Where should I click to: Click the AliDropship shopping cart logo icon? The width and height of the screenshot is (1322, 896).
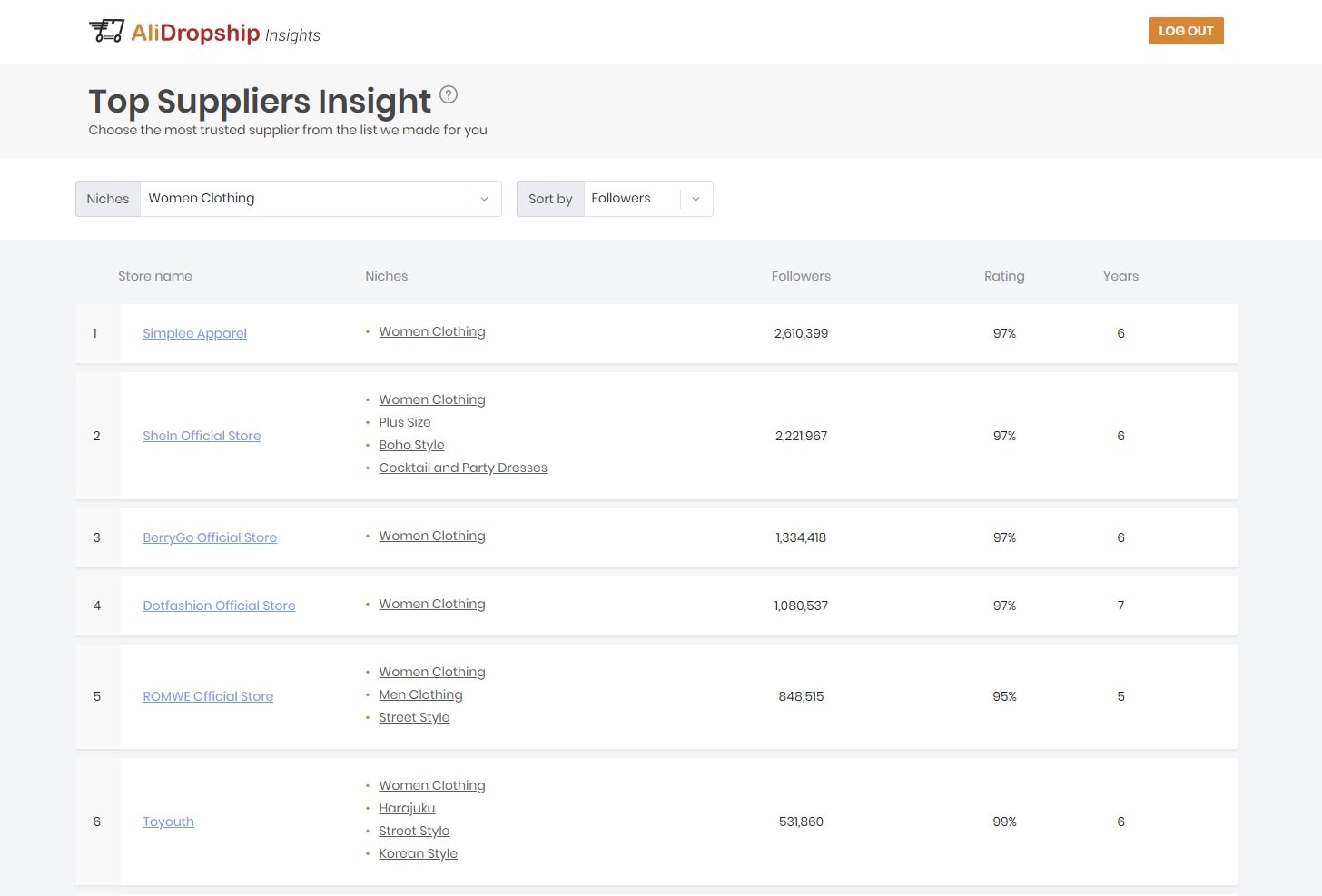pyautogui.click(x=106, y=31)
